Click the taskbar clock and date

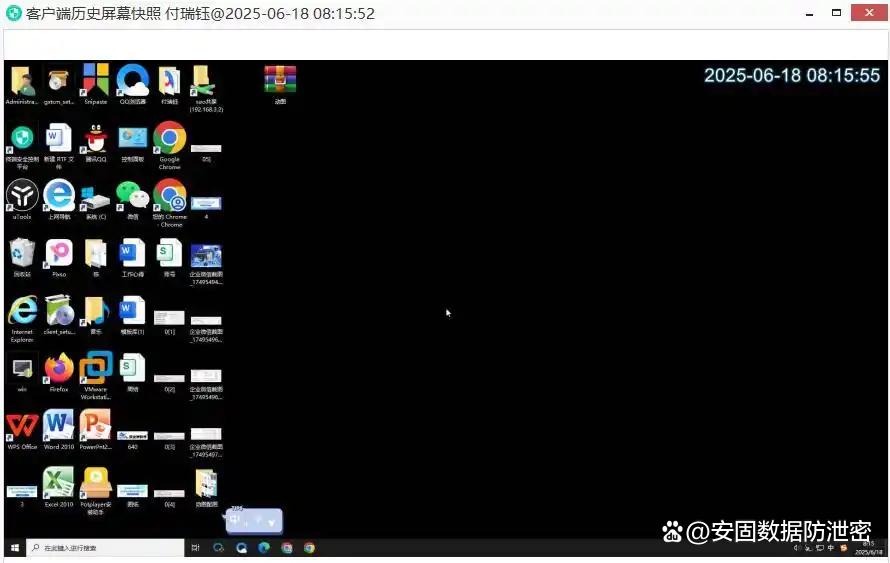point(868,548)
